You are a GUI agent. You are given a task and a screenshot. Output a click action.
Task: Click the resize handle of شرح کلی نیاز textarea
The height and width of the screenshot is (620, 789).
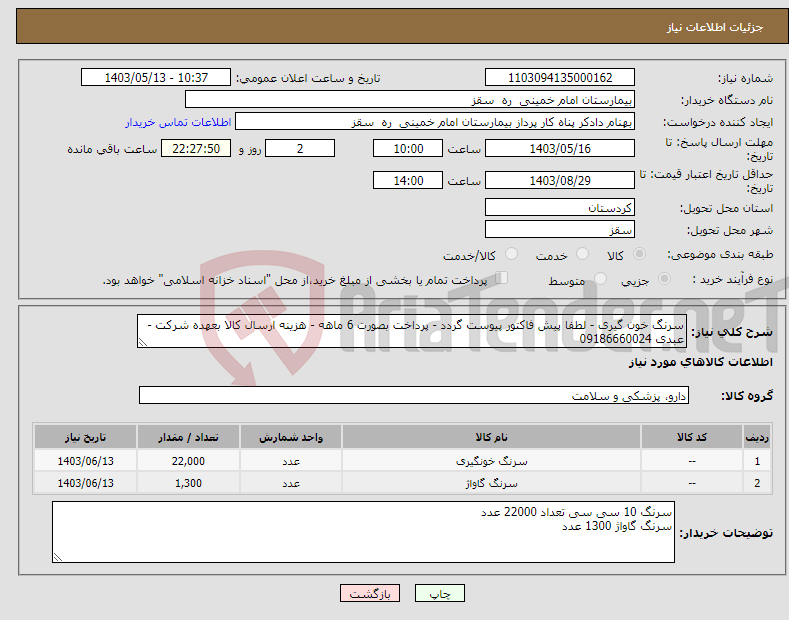[x=143, y=342]
